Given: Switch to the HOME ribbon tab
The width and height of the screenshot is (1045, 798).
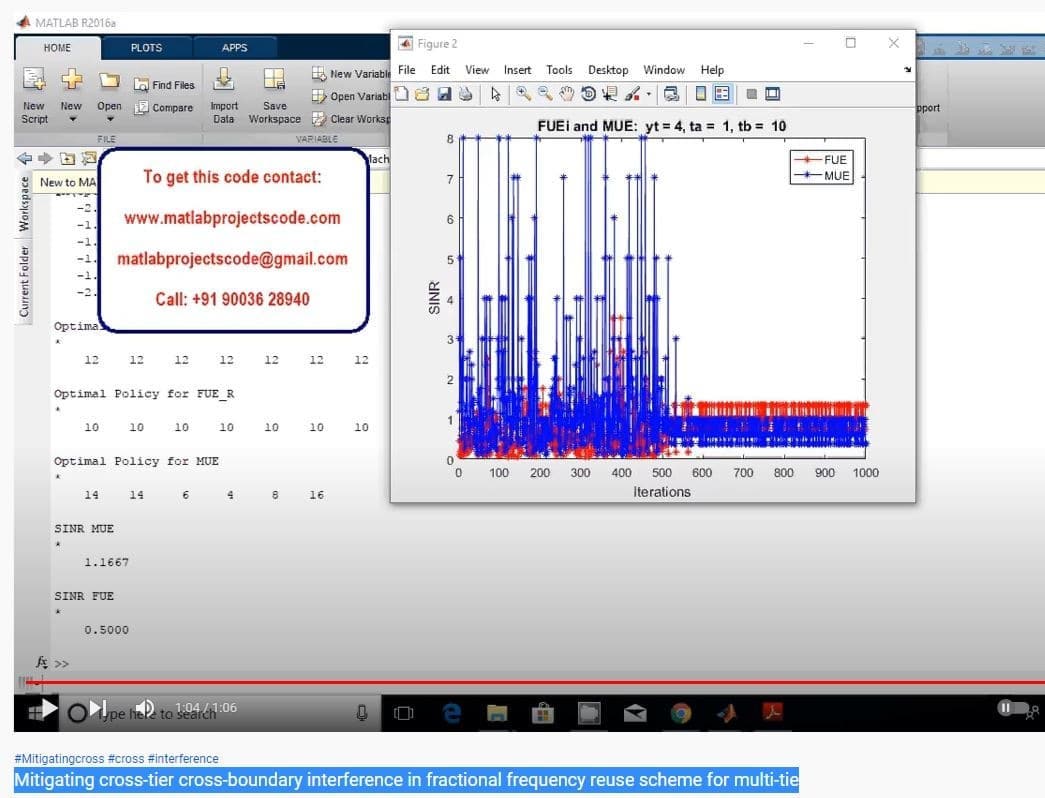Looking at the screenshot, I should point(57,48).
